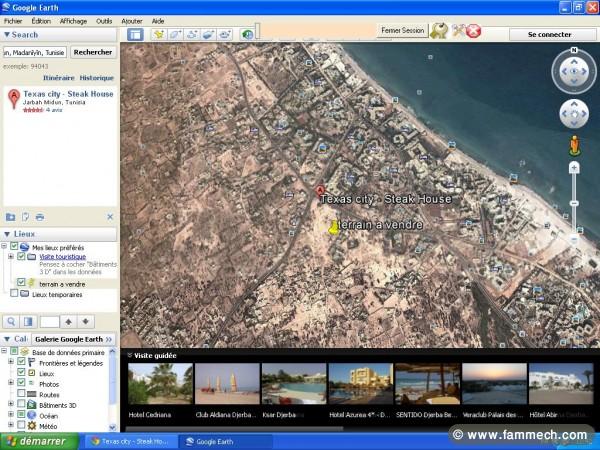Open the Fichier menu
Image resolution: width=600 pixels, height=450 pixels.
click(13, 21)
